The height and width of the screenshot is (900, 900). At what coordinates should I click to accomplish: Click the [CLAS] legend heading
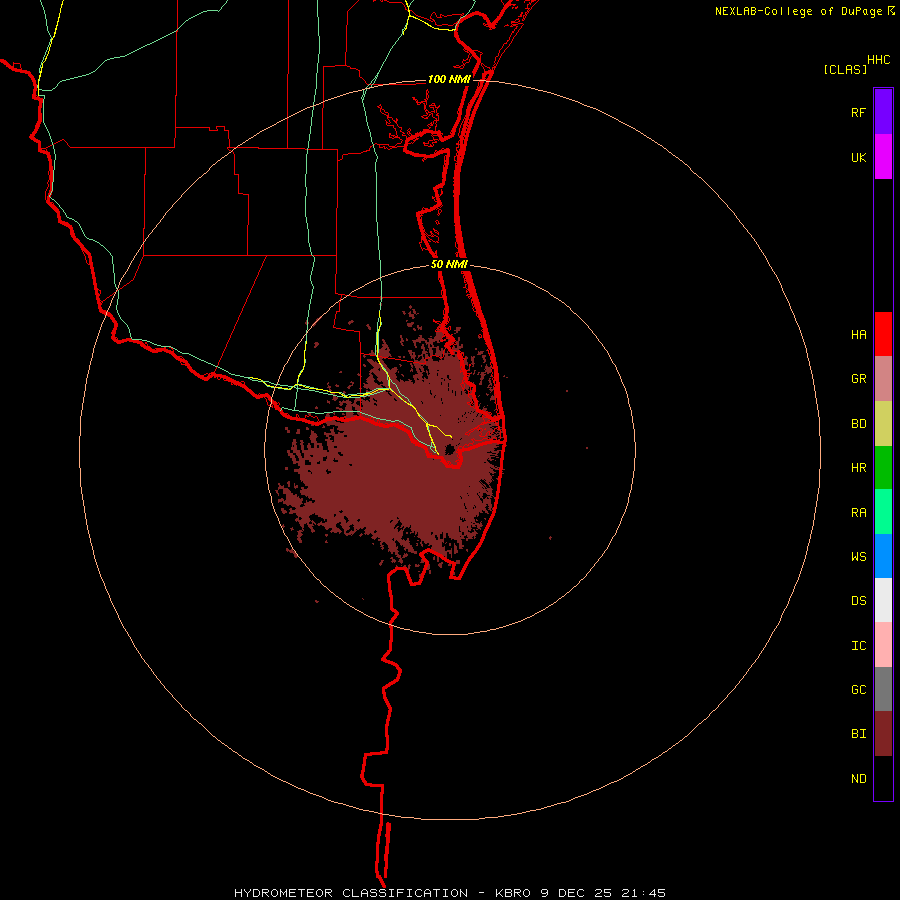point(845,70)
